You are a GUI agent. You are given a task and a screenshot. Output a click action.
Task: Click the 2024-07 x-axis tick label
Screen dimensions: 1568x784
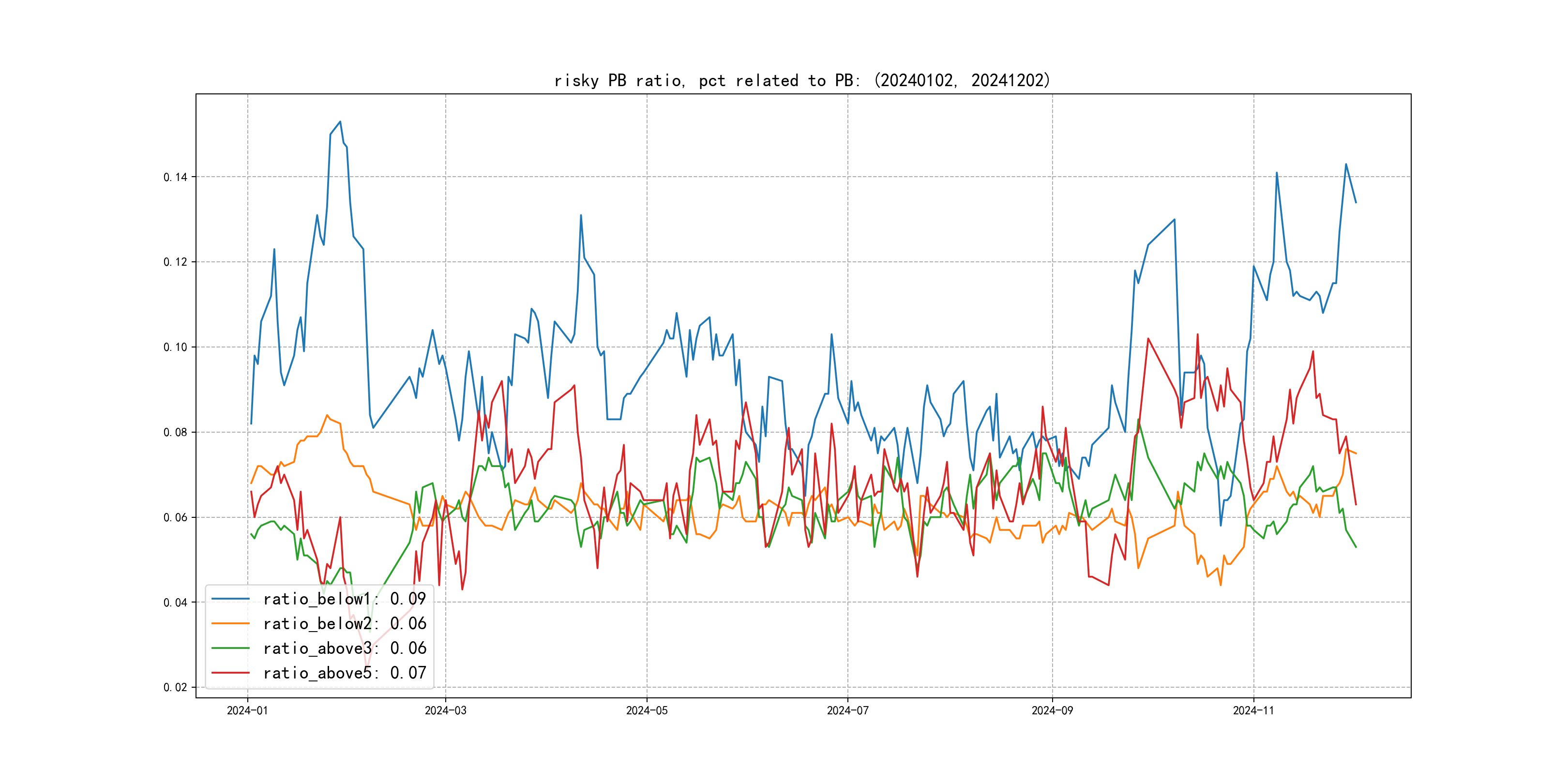[x=847, y=710]
